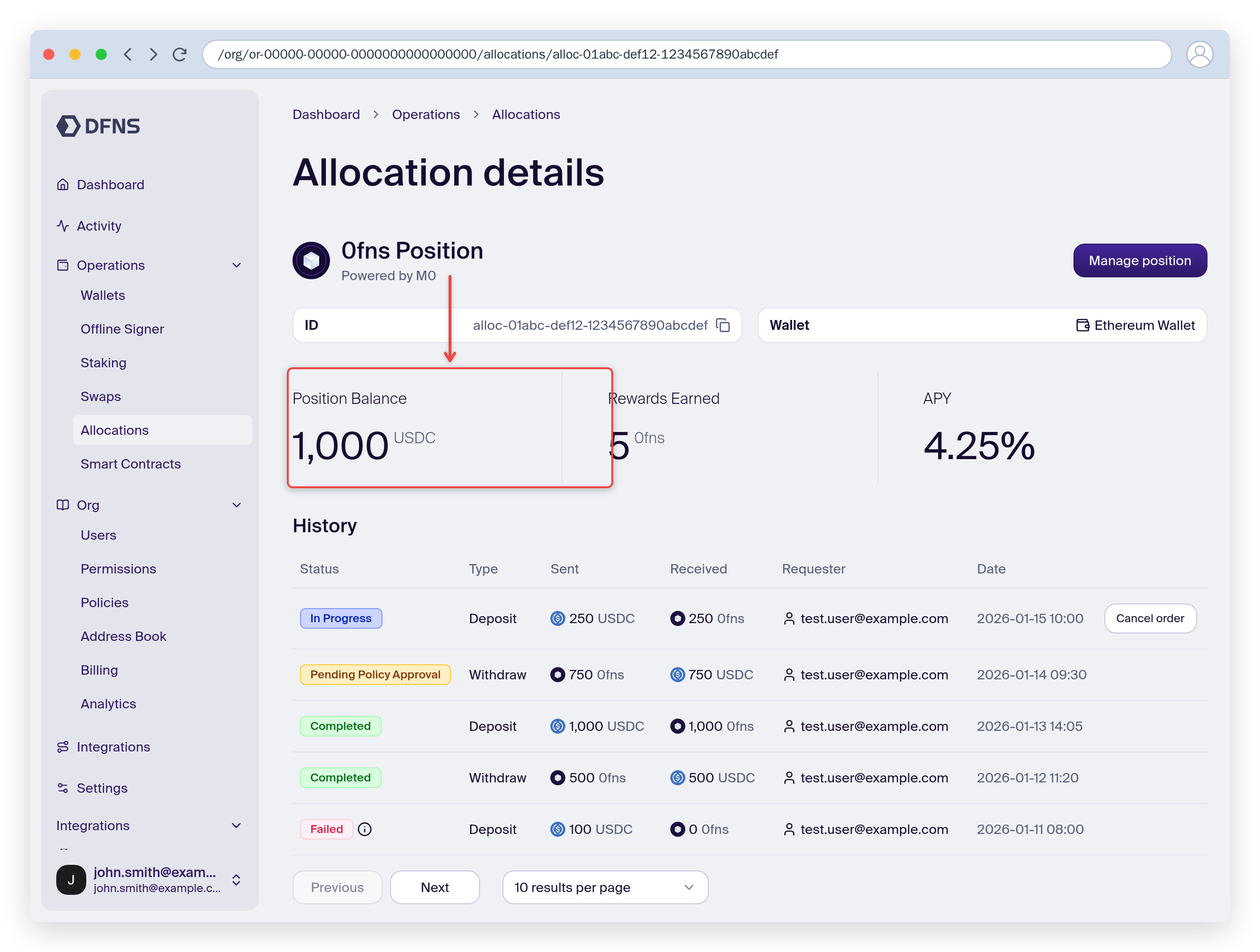Image resolution: width=1260 pixels, height=952 pixels.
Task: Click the Integrations icon in sidebar
Action: pos(63,746)
